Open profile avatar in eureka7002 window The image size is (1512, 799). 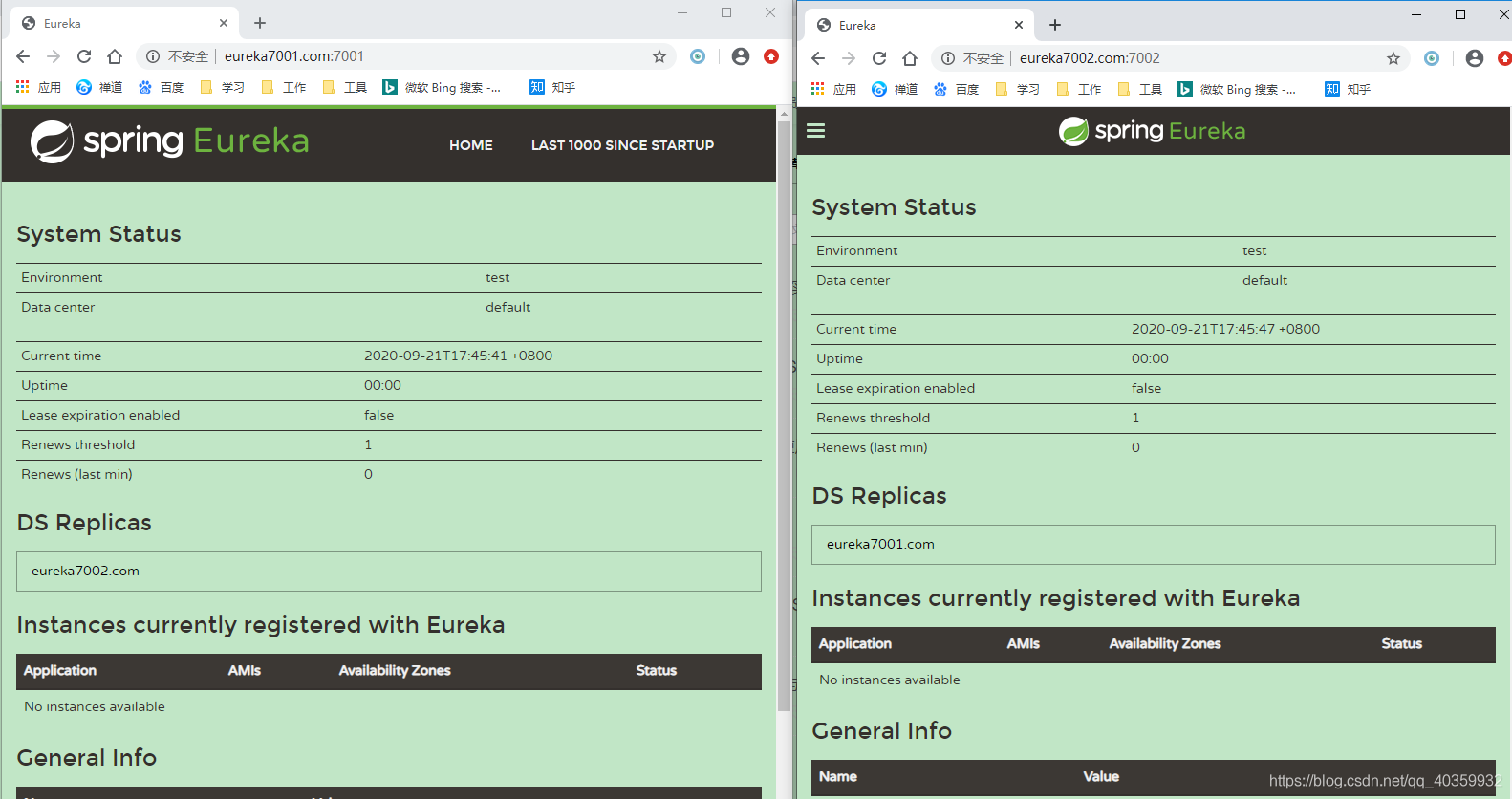[x=1475, y=58]
